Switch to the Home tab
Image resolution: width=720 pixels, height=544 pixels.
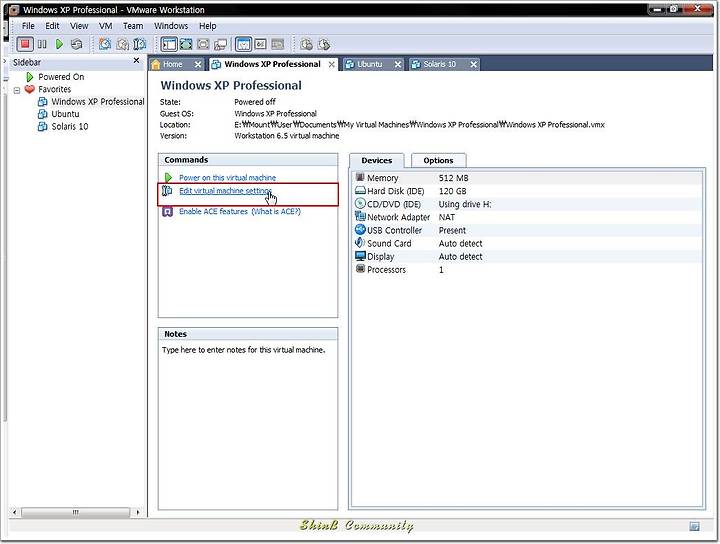[173, 64]
